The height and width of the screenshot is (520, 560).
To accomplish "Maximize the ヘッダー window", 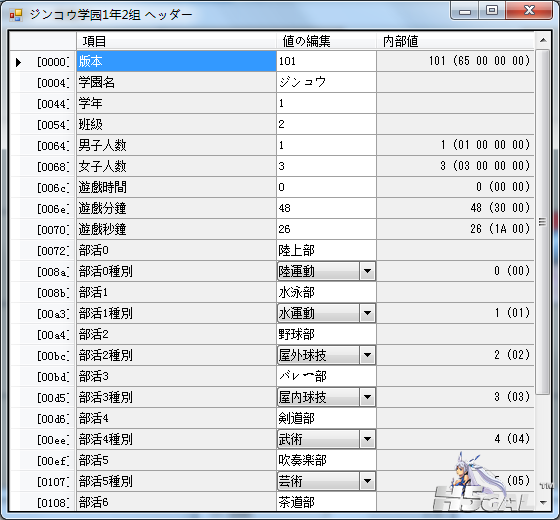I will click(x=492, y=11).
